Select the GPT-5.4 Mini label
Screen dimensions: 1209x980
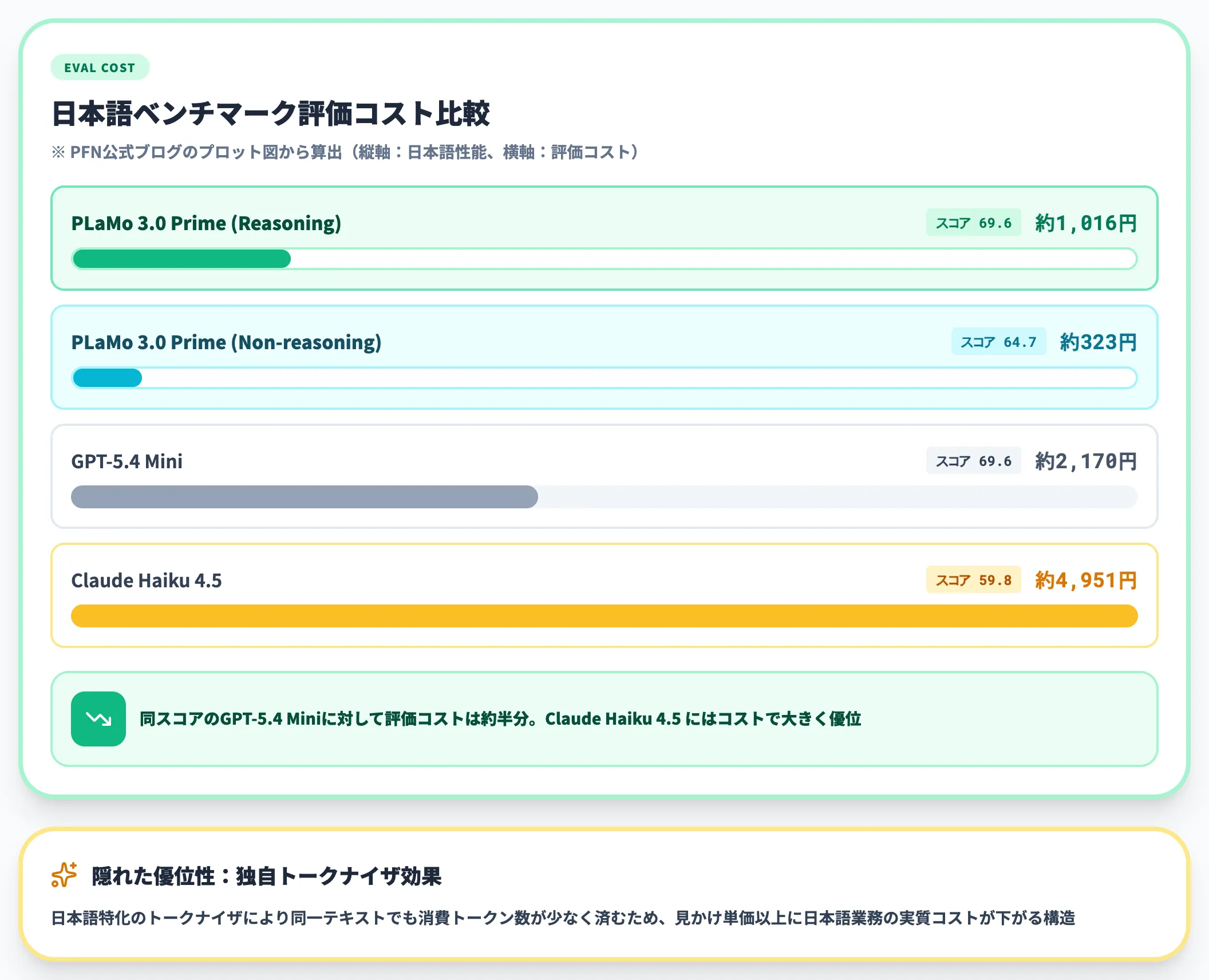coord(127,461)
